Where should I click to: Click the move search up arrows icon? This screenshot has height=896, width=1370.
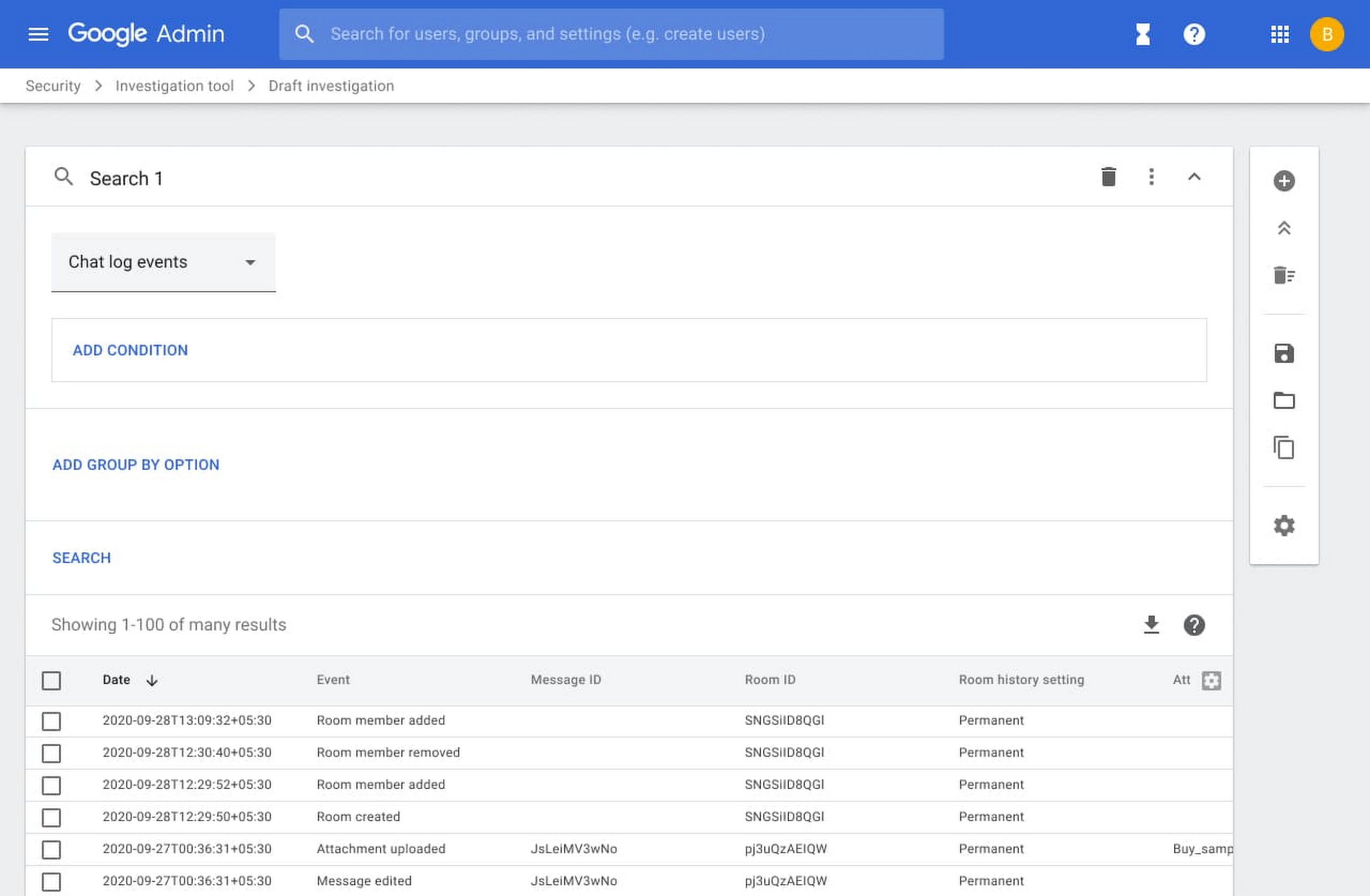coord(1284,228)
